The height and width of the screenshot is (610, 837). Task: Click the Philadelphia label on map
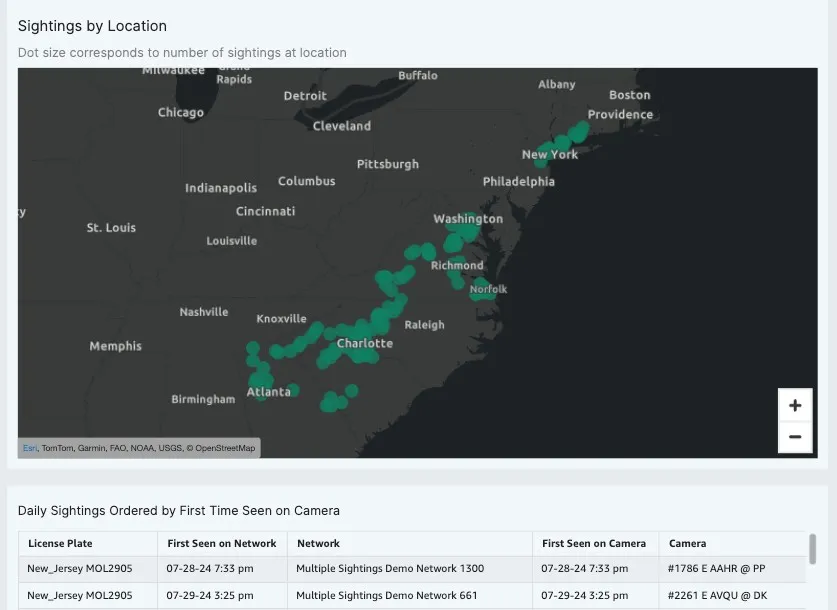519,181
